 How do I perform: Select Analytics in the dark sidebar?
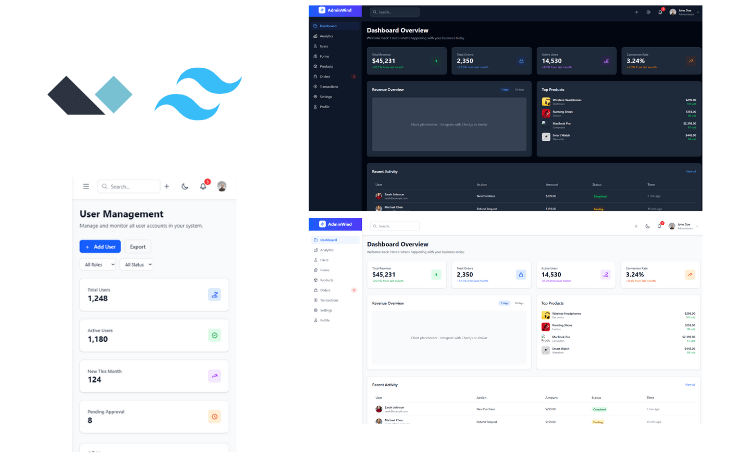click(327, 36)
